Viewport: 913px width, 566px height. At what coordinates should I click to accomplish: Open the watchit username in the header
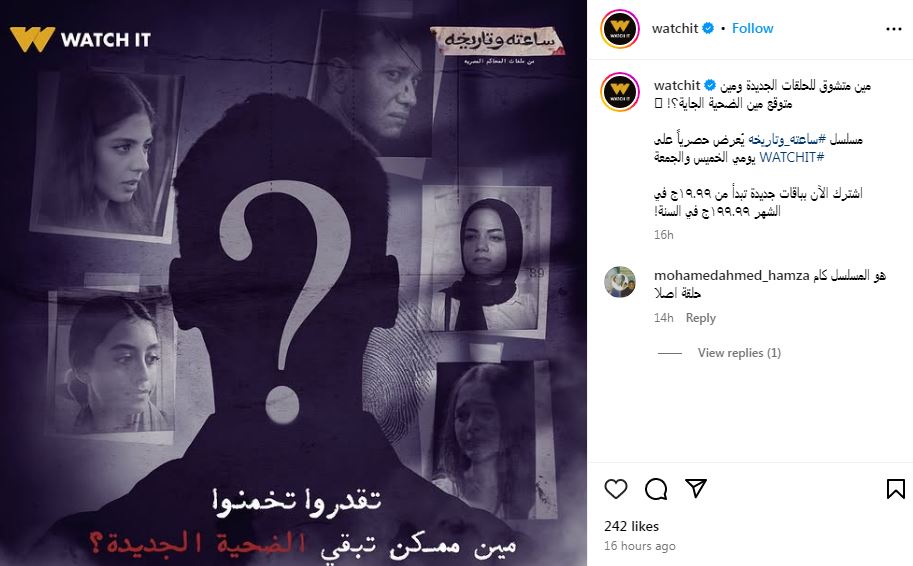[x=675, y=28]
